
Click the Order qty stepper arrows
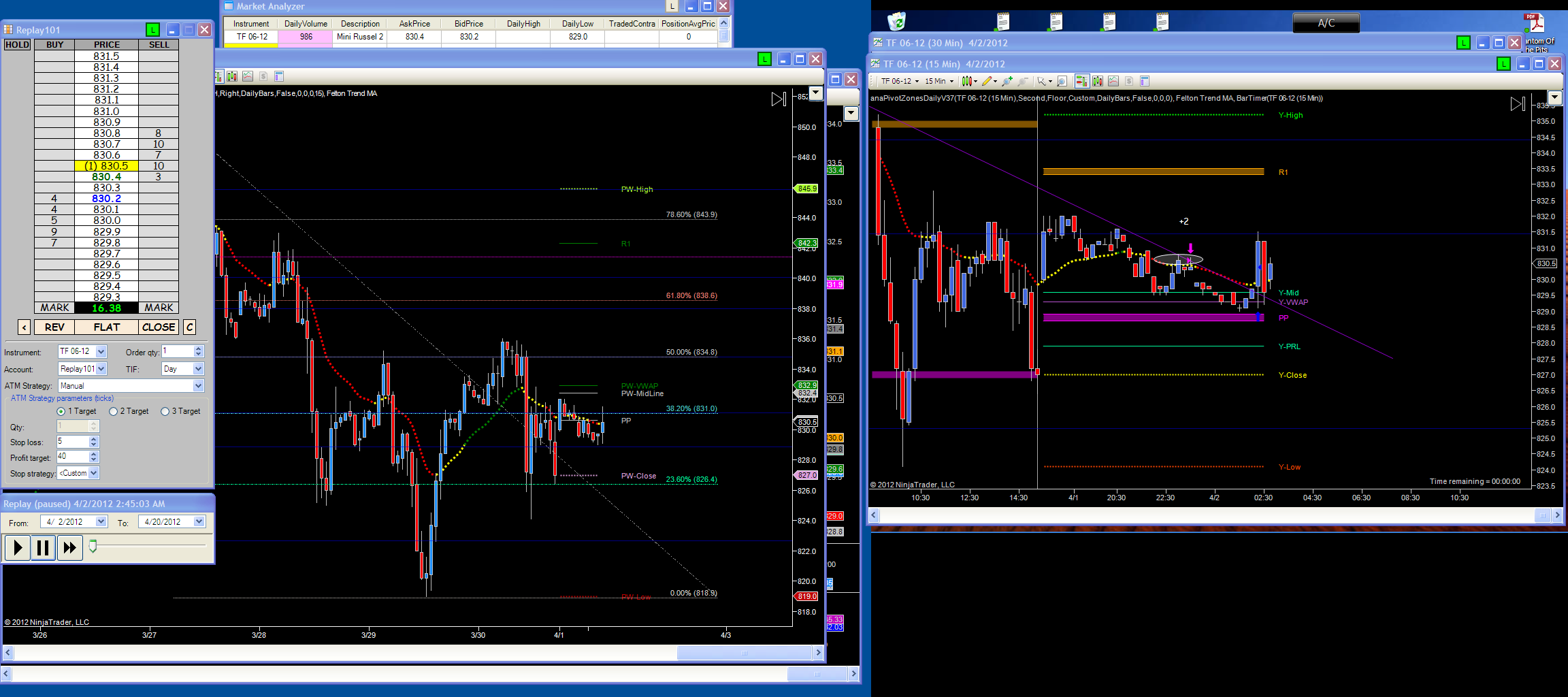click(x=199, y=352)
